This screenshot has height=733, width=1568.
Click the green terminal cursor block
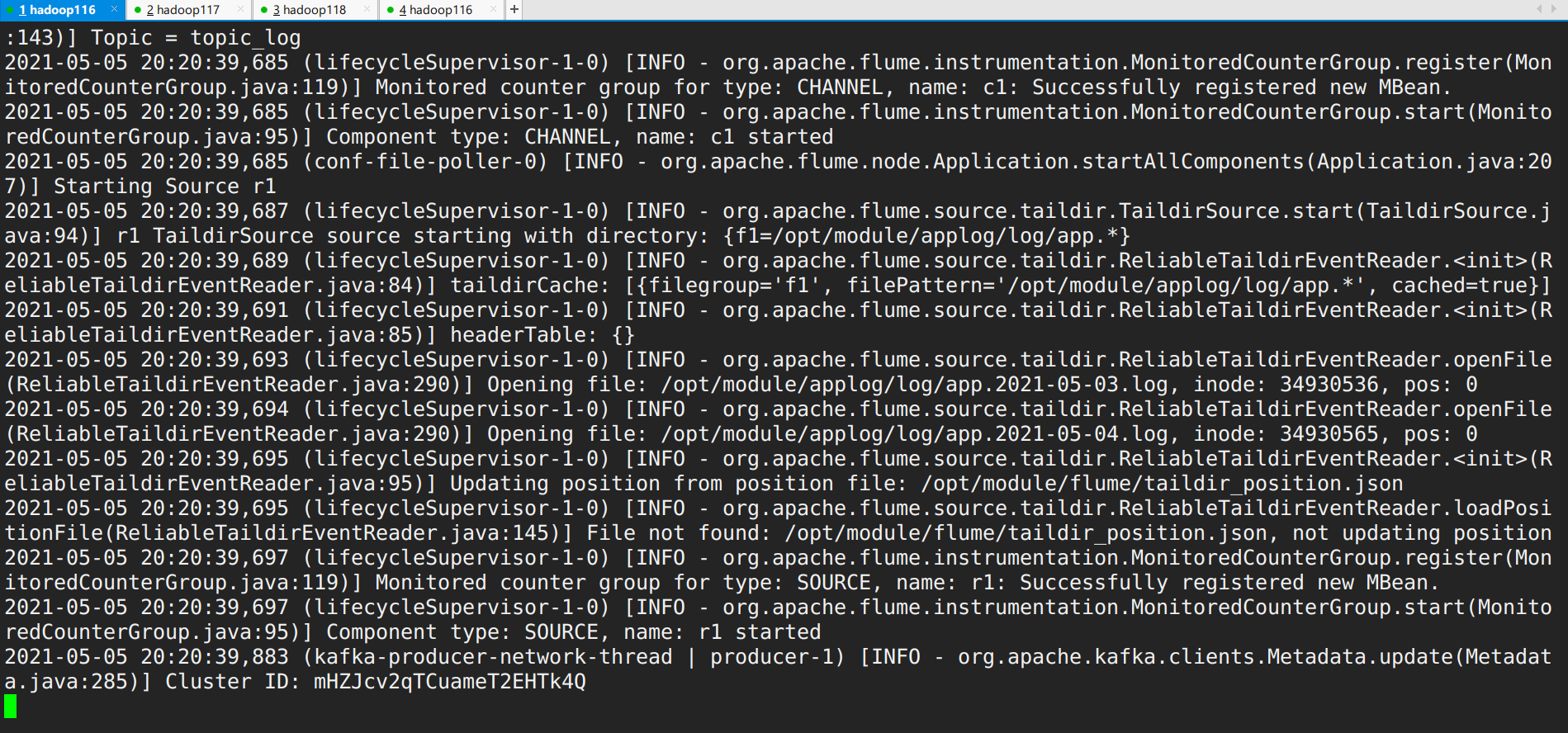click(10, 707)
